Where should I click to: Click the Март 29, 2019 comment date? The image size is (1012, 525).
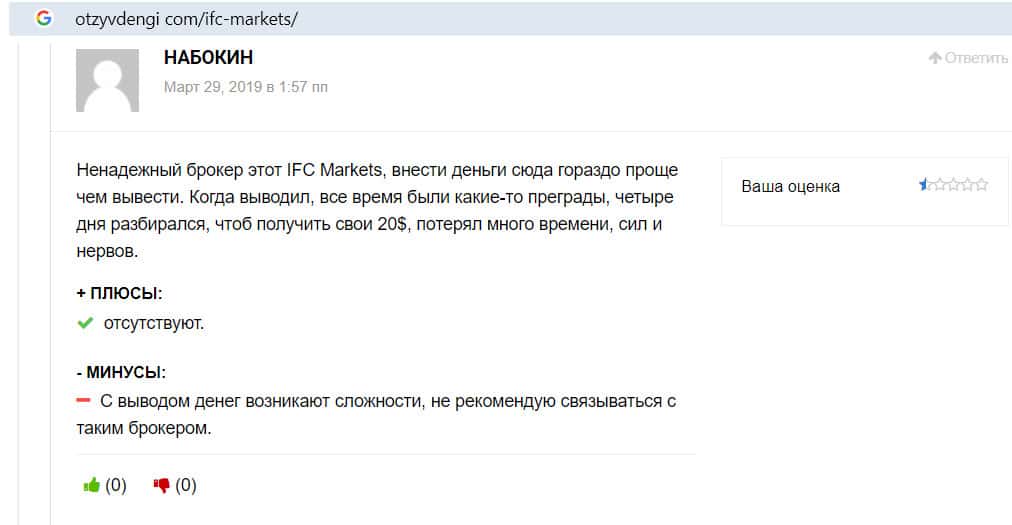pyautogui.click(x=245, y=87)
